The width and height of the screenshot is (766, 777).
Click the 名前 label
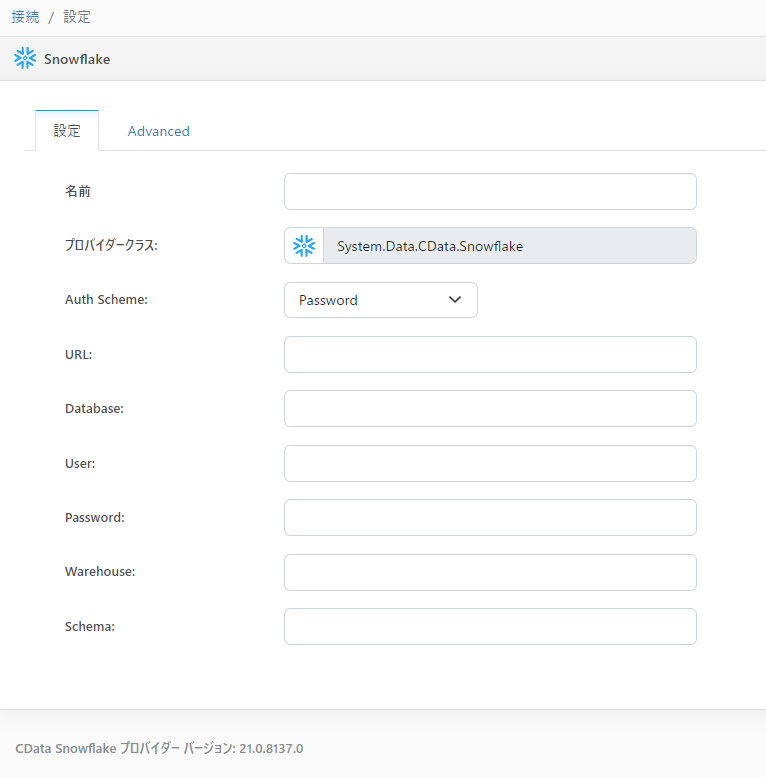(x=78, y=191)
